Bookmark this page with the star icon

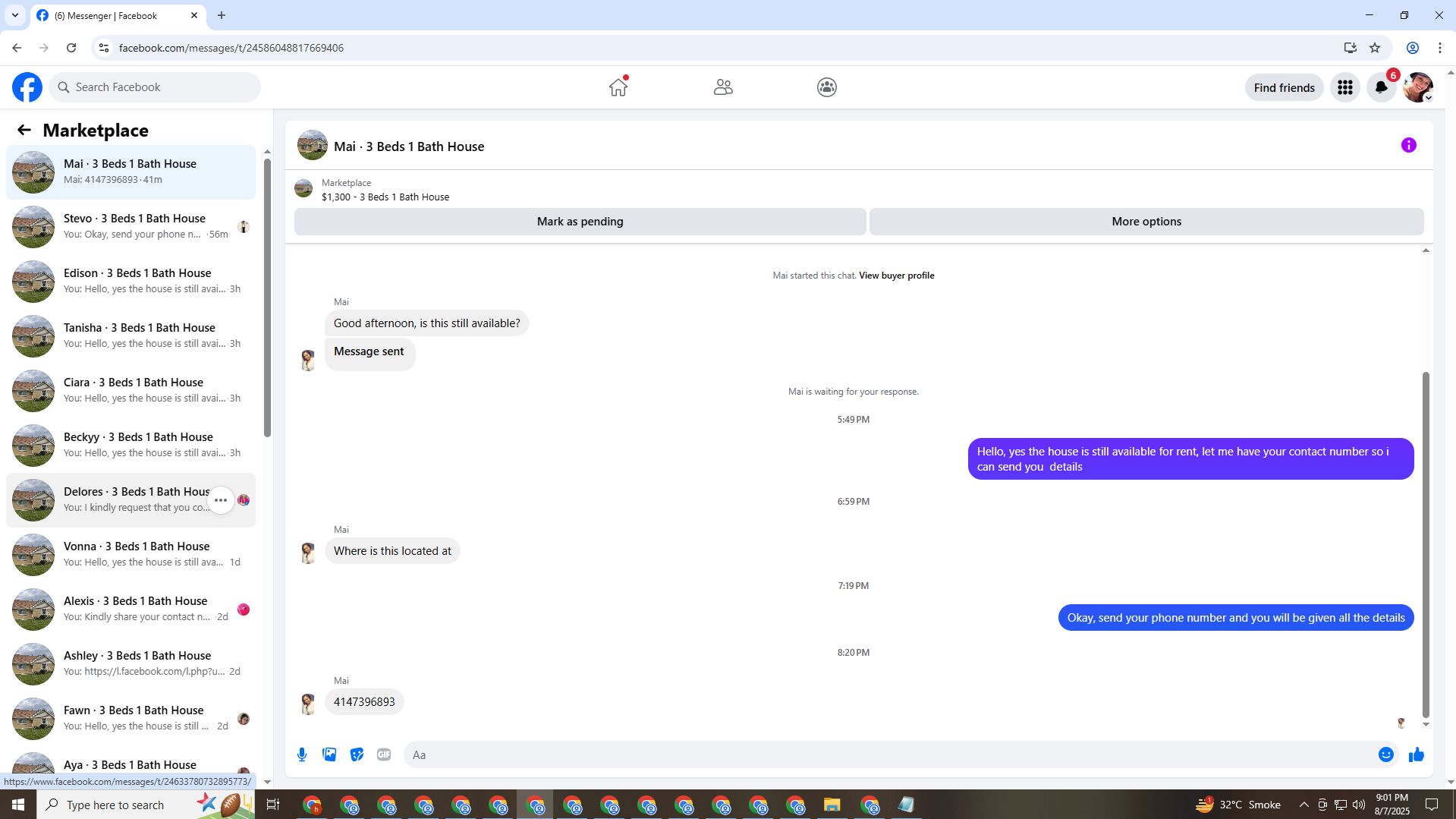point(1375,48)
